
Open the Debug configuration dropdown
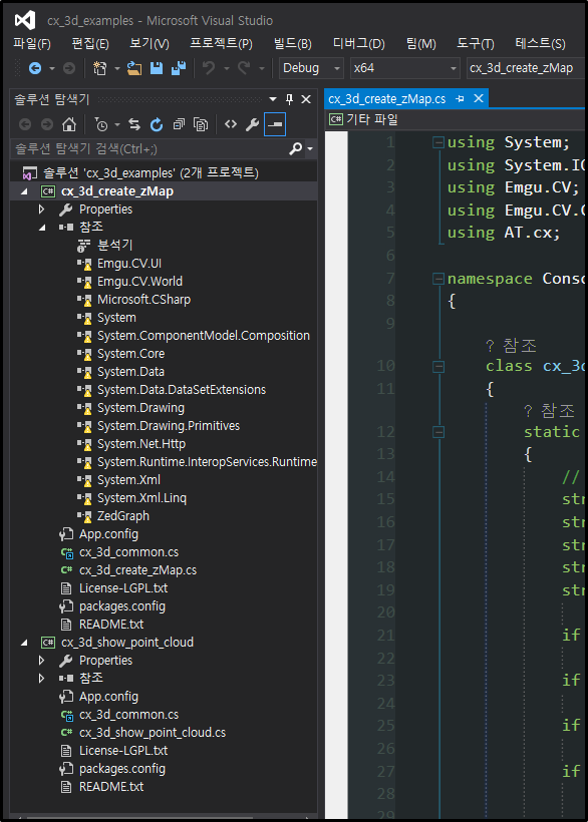(311, 68)
